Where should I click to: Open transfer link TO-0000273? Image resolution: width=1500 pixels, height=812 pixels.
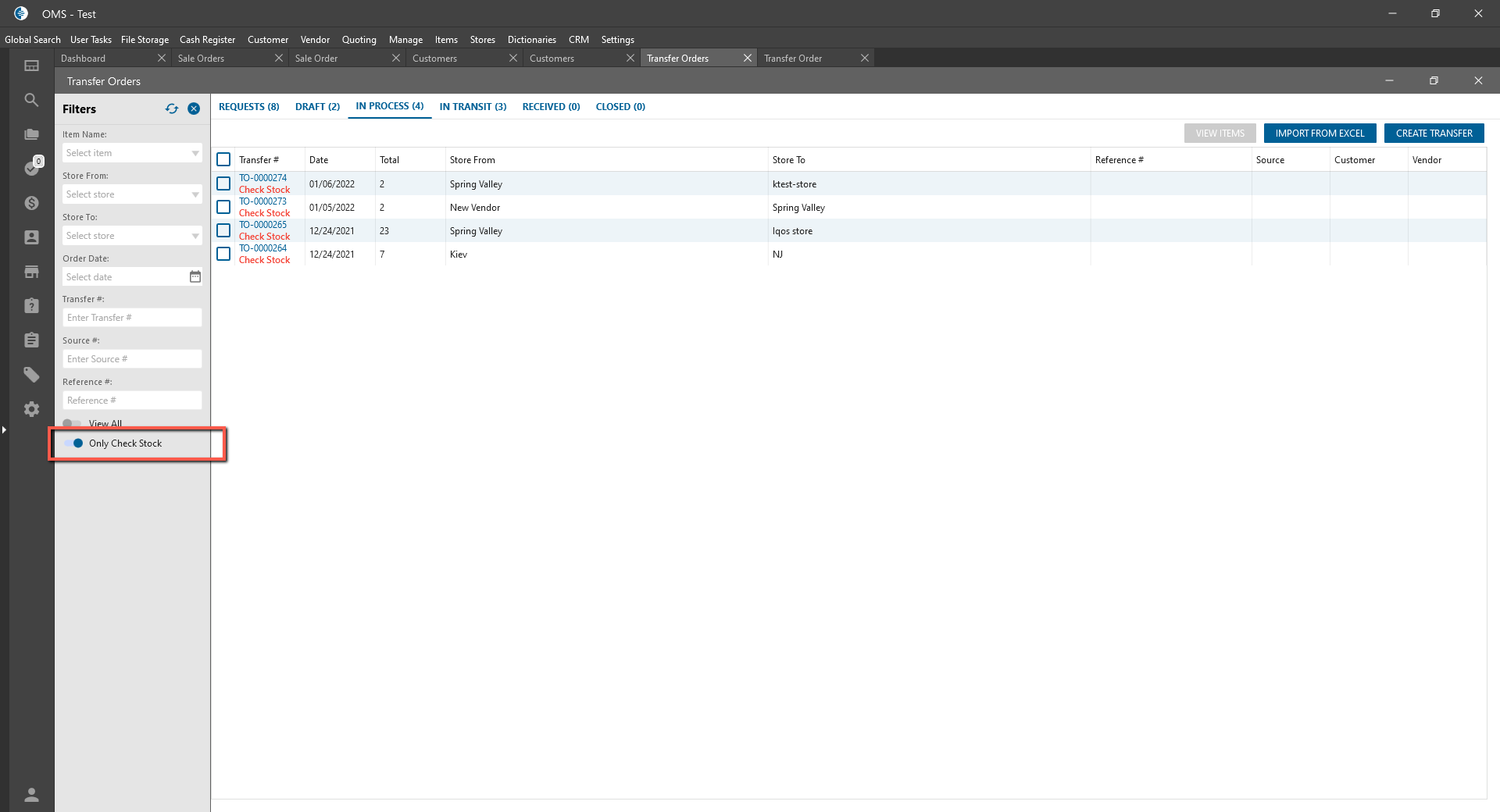[x=262, y=201]
